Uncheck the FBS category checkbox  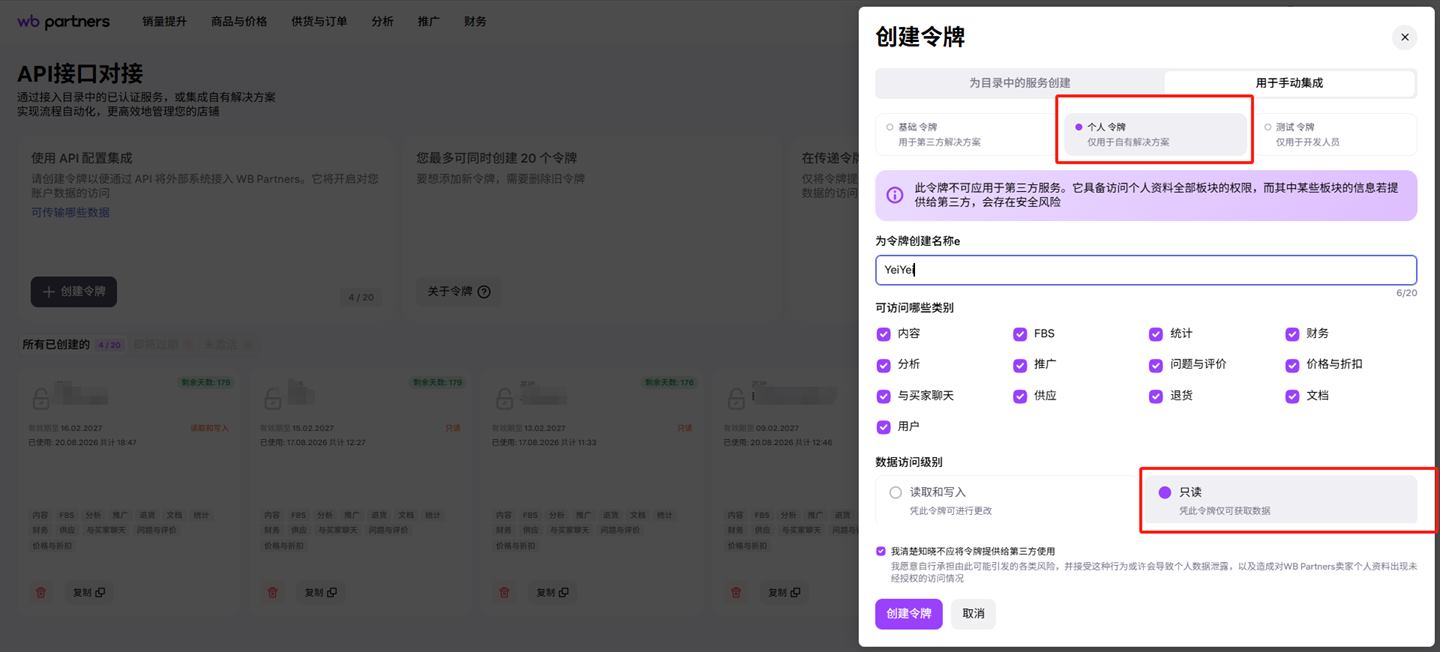(x=1020, y=334)
